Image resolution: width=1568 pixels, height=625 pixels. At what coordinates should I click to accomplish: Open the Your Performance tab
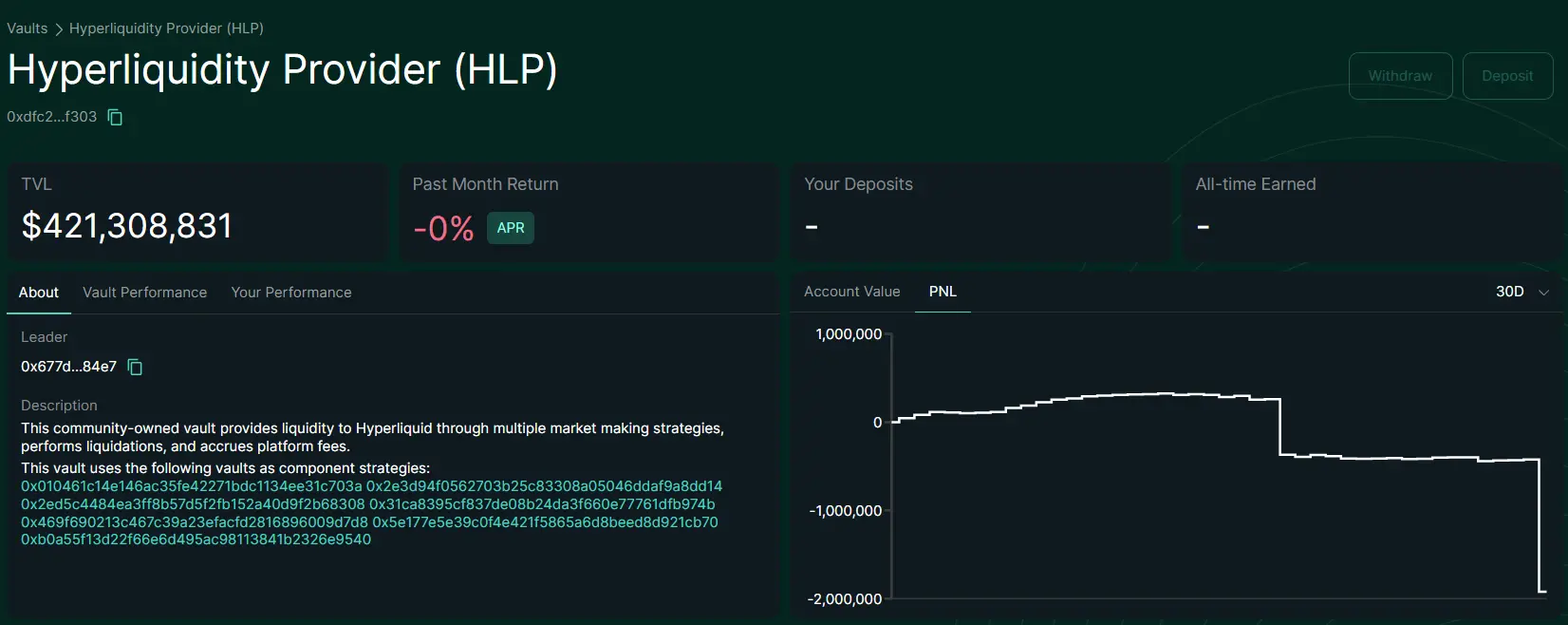point(291,293)
